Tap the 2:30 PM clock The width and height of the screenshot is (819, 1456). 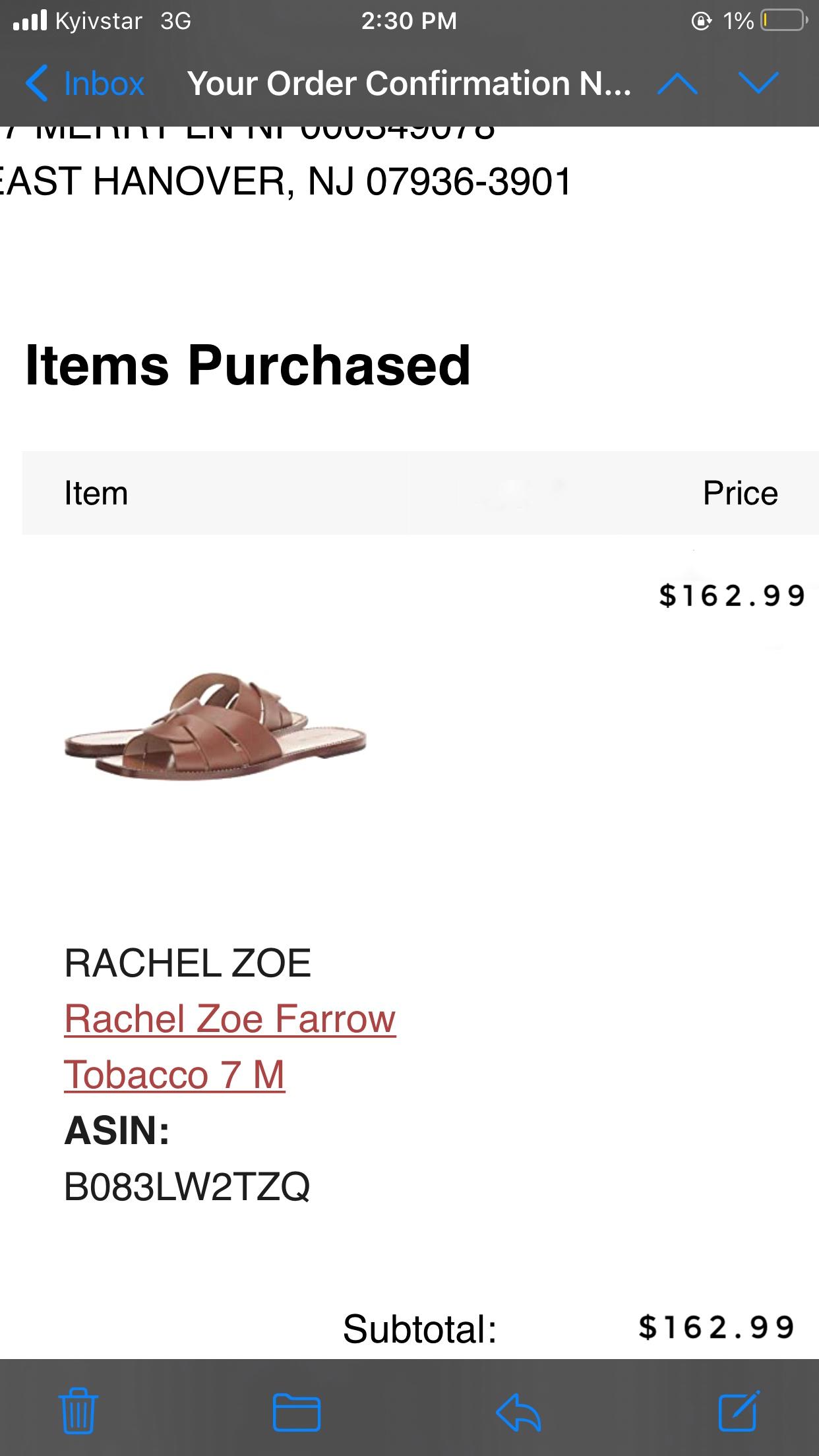(409, 21)
